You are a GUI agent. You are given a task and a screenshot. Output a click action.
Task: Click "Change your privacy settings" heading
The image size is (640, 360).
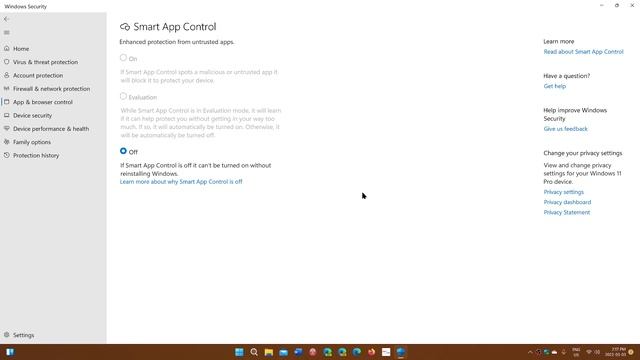582,153
